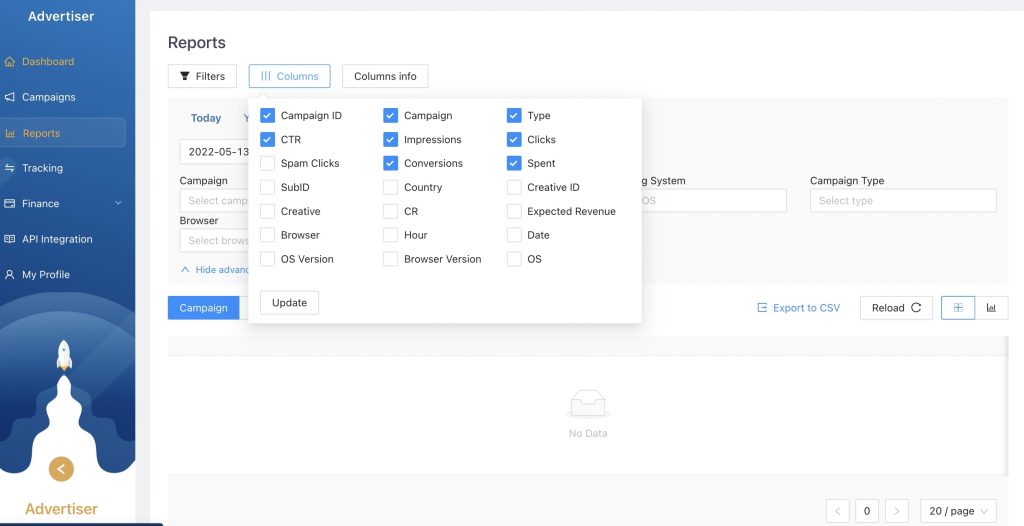Click the API Integration icon
Screen dimensions: 1024x526
11,240
